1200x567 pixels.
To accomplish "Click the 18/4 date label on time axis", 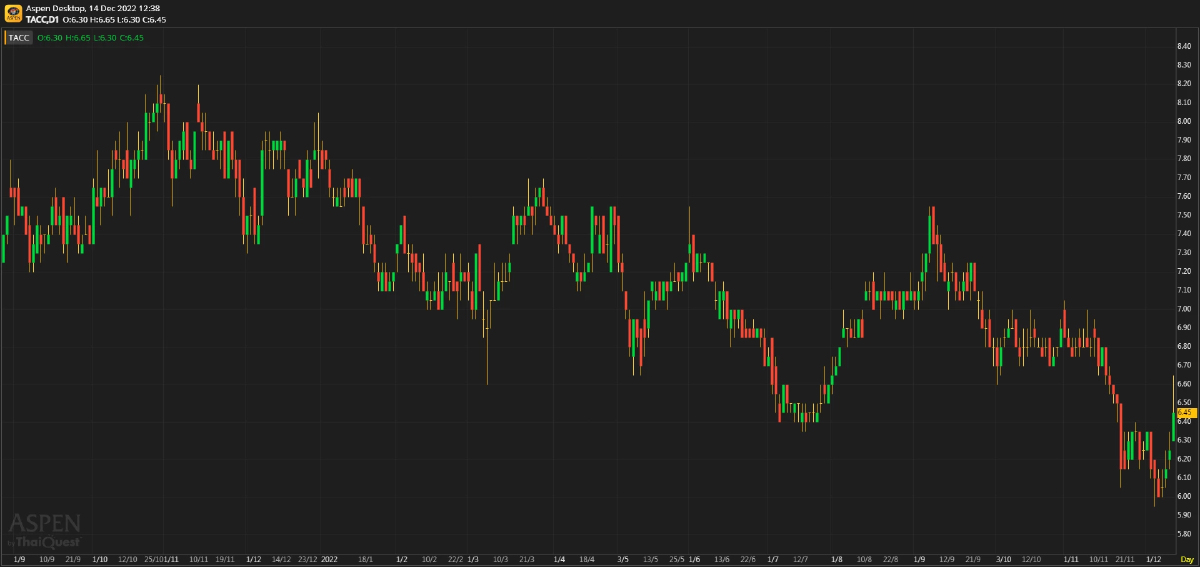I will (x=587, y=559).
